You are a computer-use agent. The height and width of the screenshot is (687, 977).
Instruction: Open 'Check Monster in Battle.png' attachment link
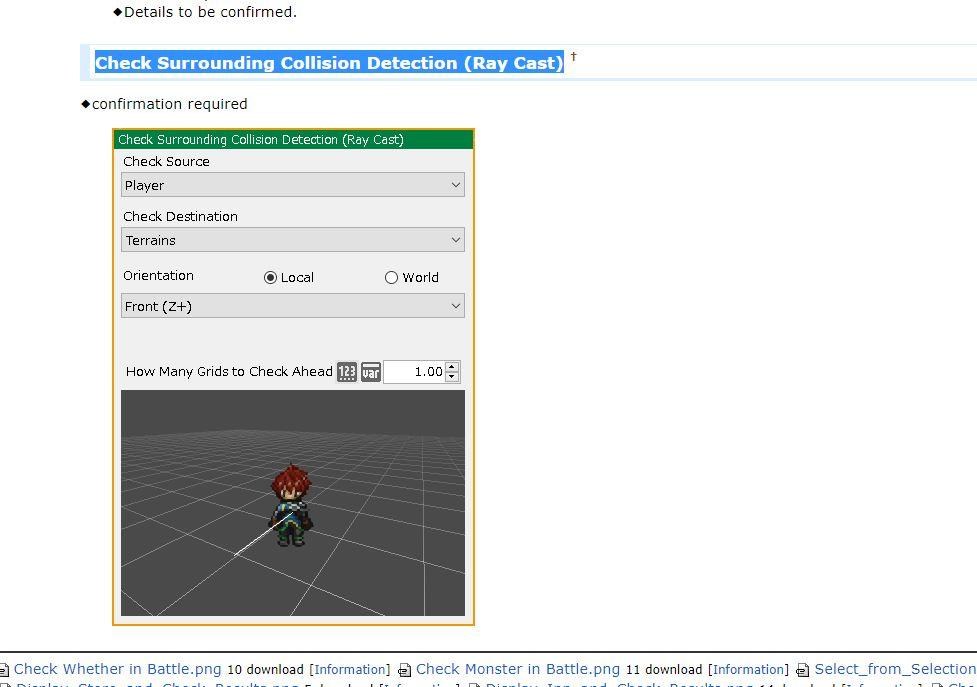click(x=518, y=669)
